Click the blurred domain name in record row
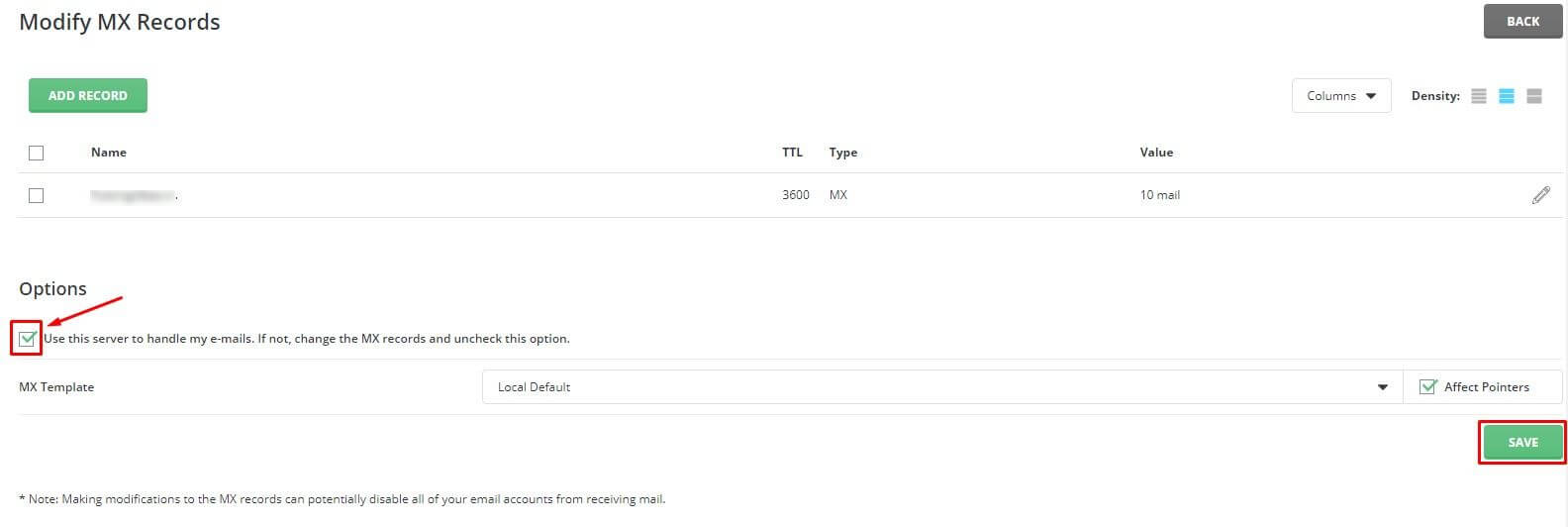 [134, 196]
